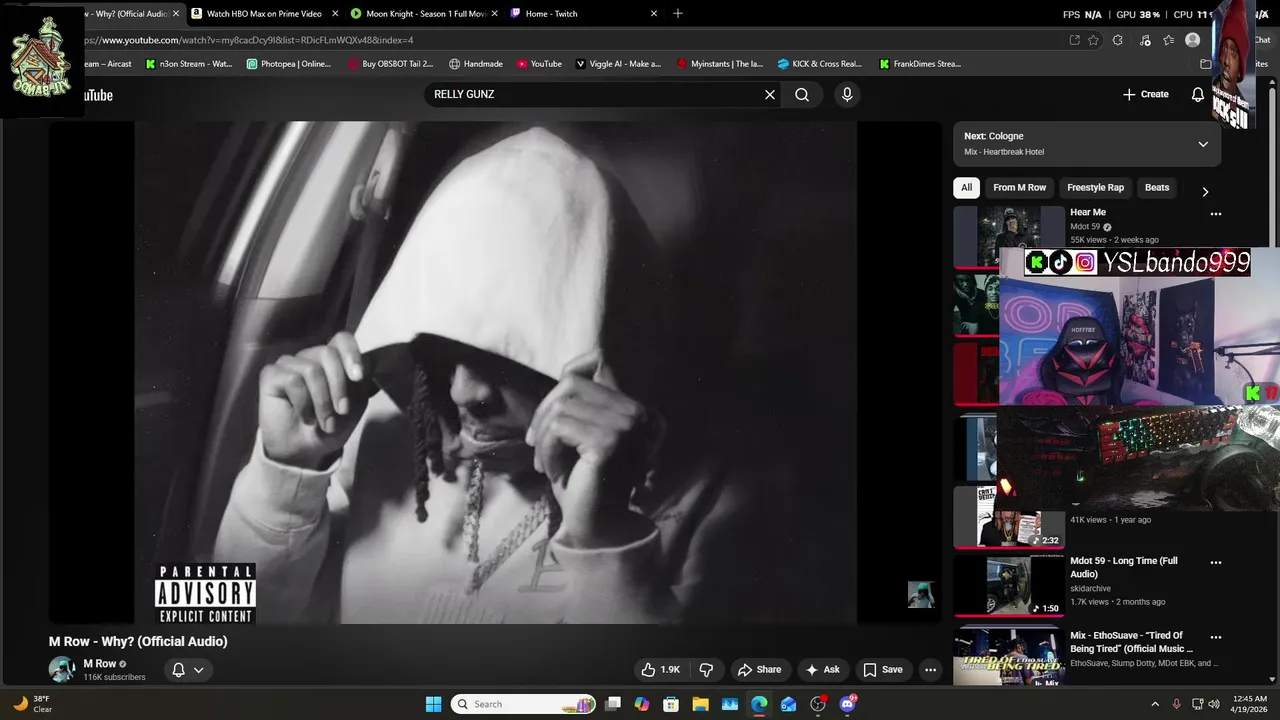The width and height of the screenshot is (1280, 720).
Task: Open YouTube notifications bell in the header
Action: 1197,94
